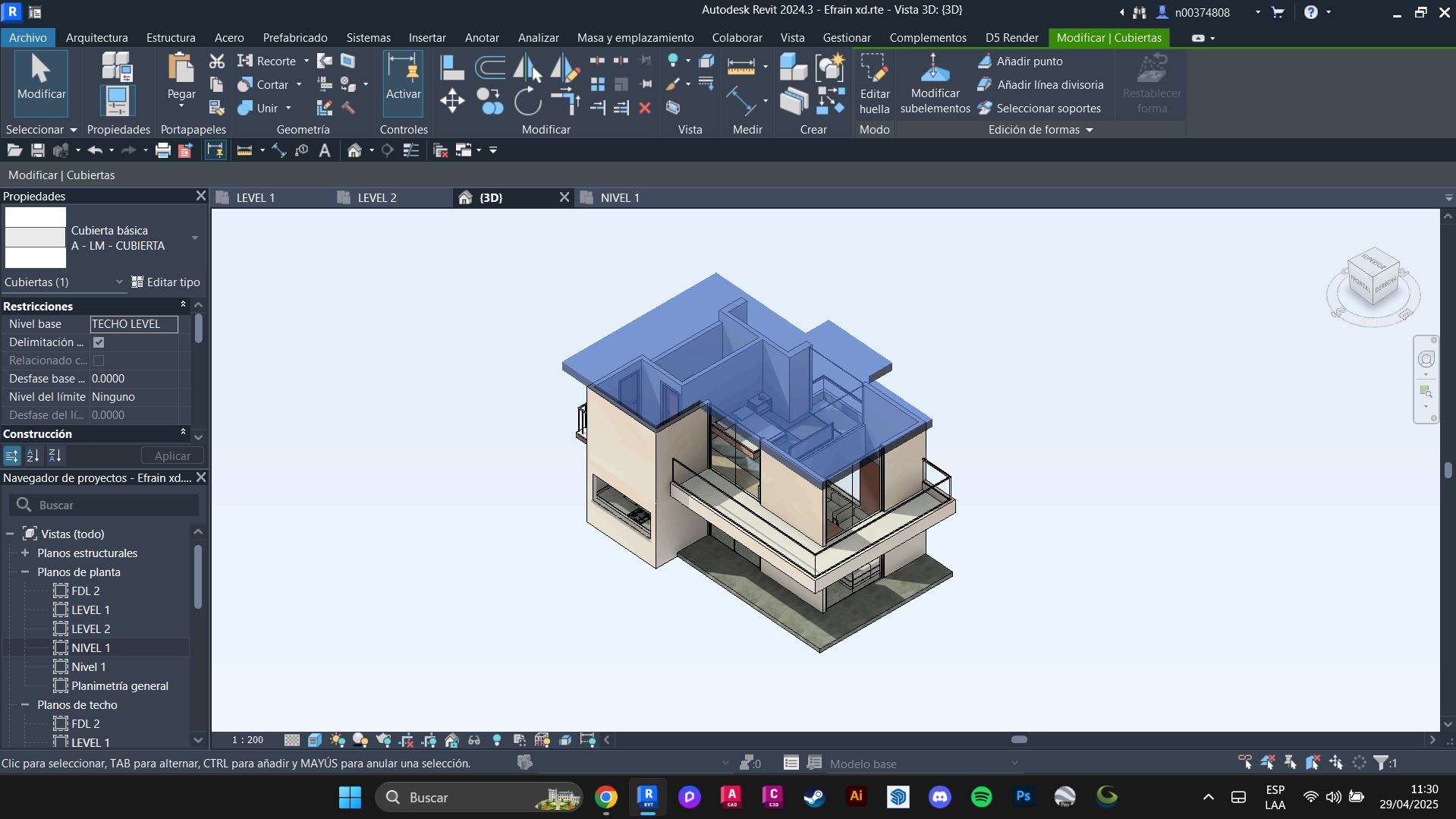
Task: Activate the Copy tool with two circles
Action: pyautogui.click(x=490, y=101)
